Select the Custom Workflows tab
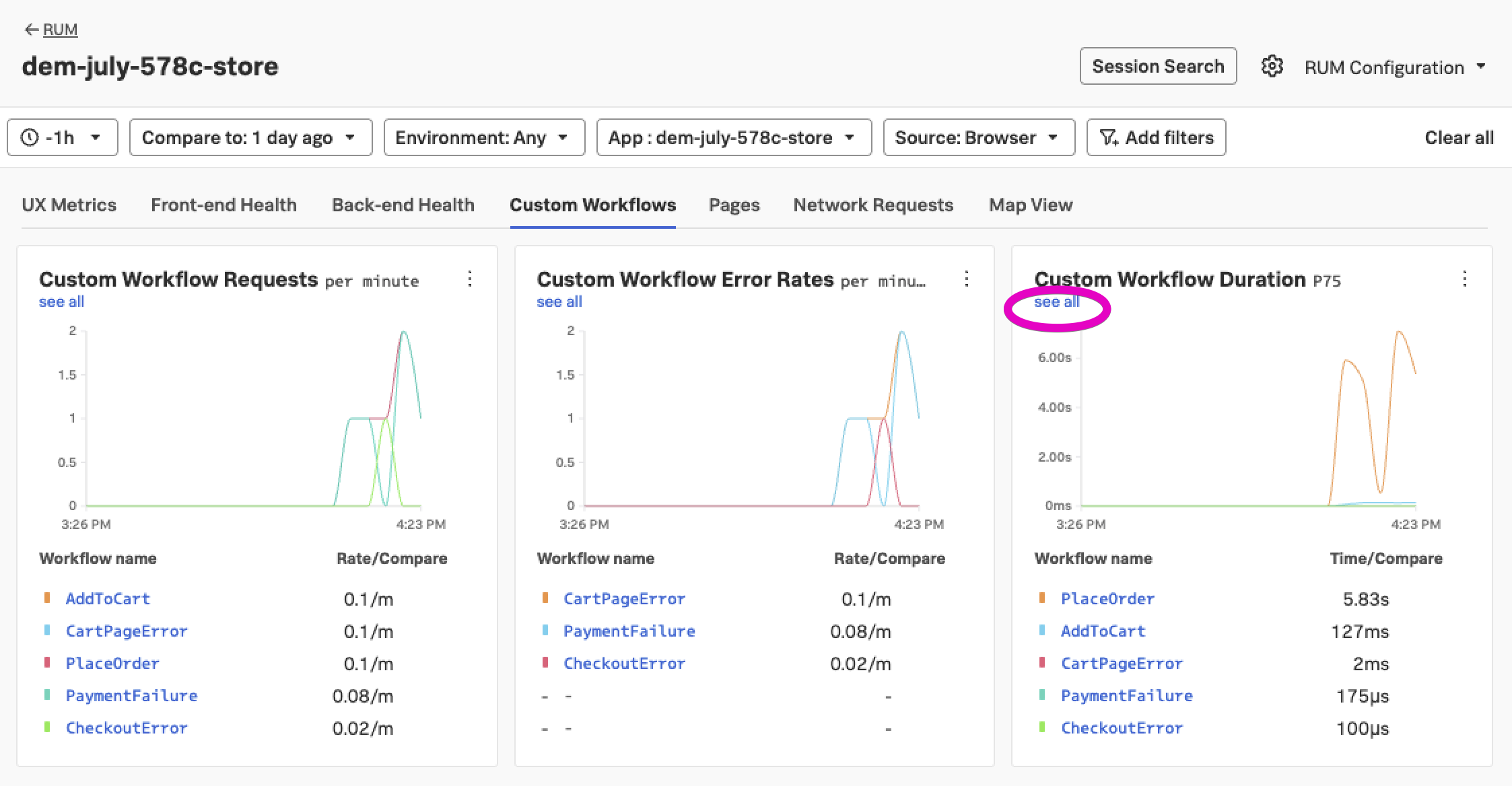Image resolution: width=1512 pixels, height=786 pixels. [x=592, y=205]
